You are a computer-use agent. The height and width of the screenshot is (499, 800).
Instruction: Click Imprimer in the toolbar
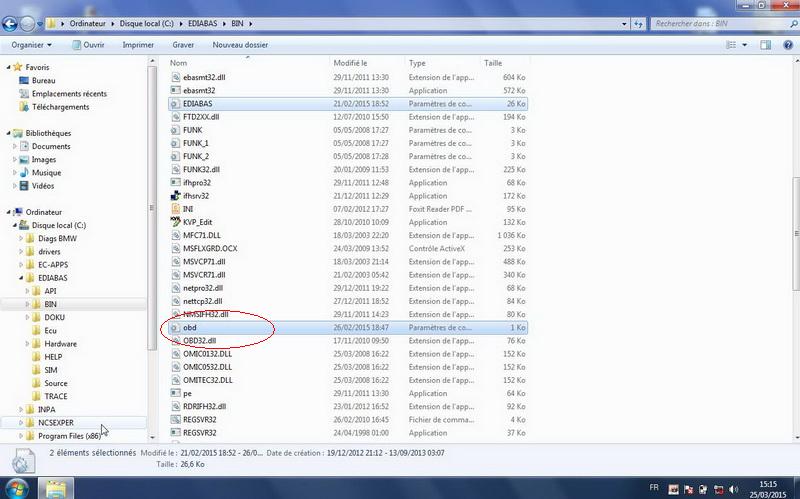[138, 45]
